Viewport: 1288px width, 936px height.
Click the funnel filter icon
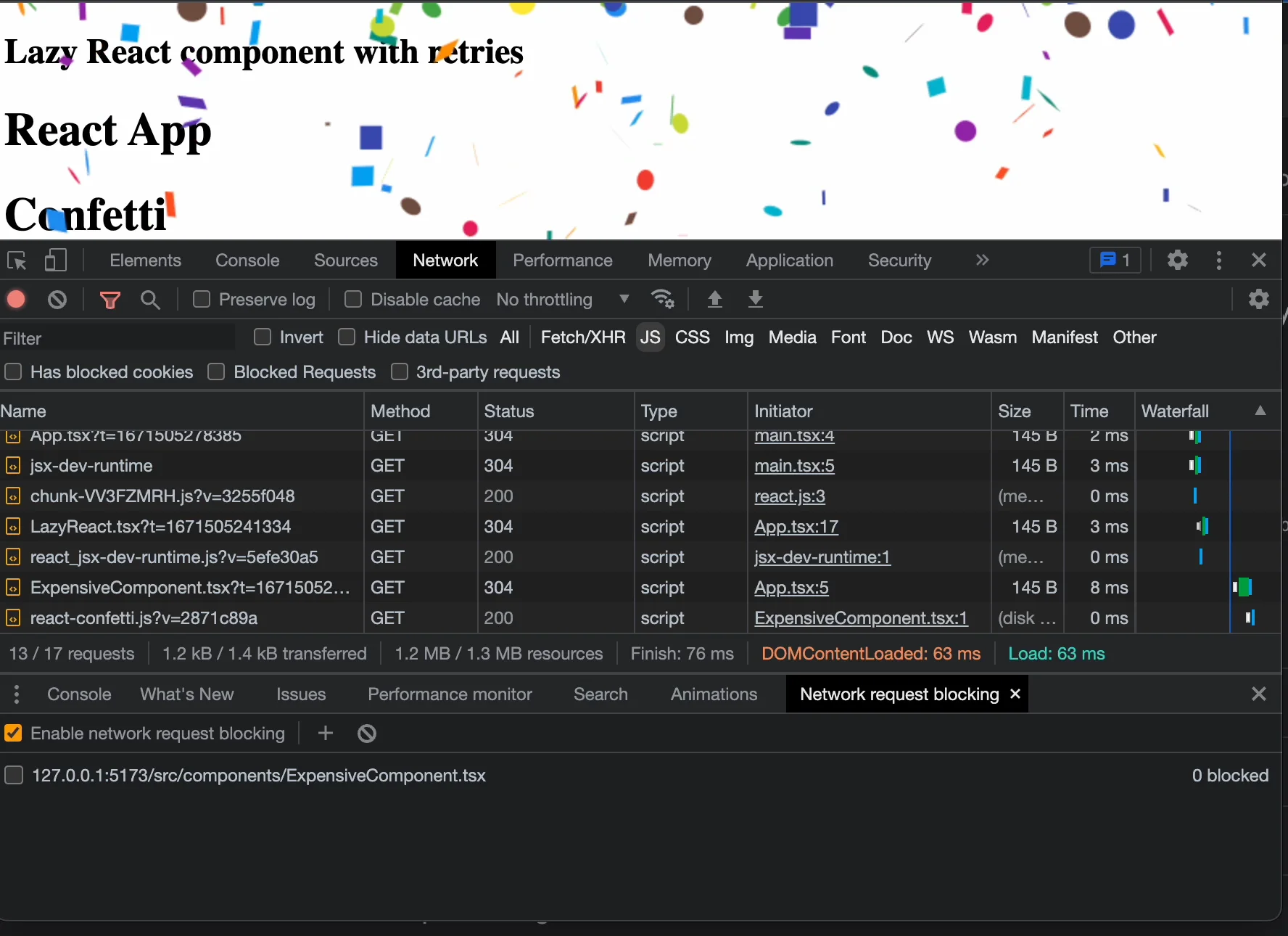[110, 300]
